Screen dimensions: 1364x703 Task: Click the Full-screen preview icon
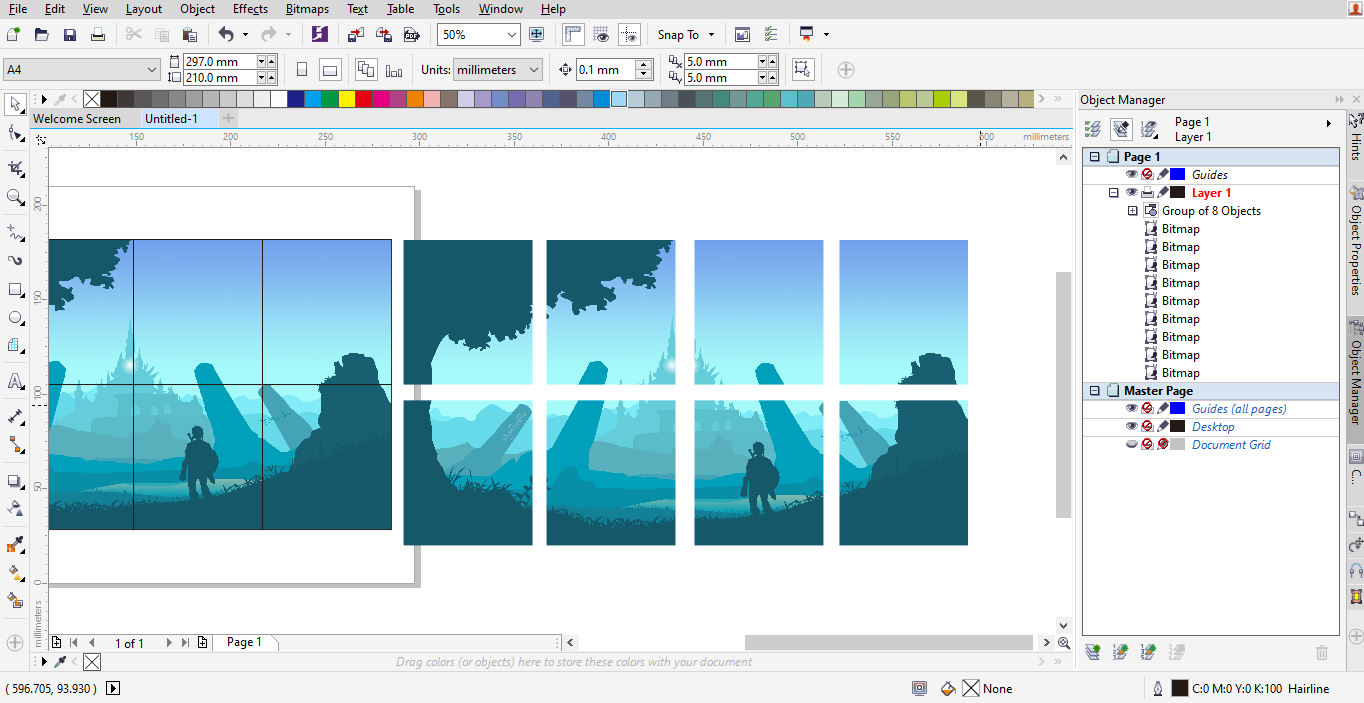537,34
